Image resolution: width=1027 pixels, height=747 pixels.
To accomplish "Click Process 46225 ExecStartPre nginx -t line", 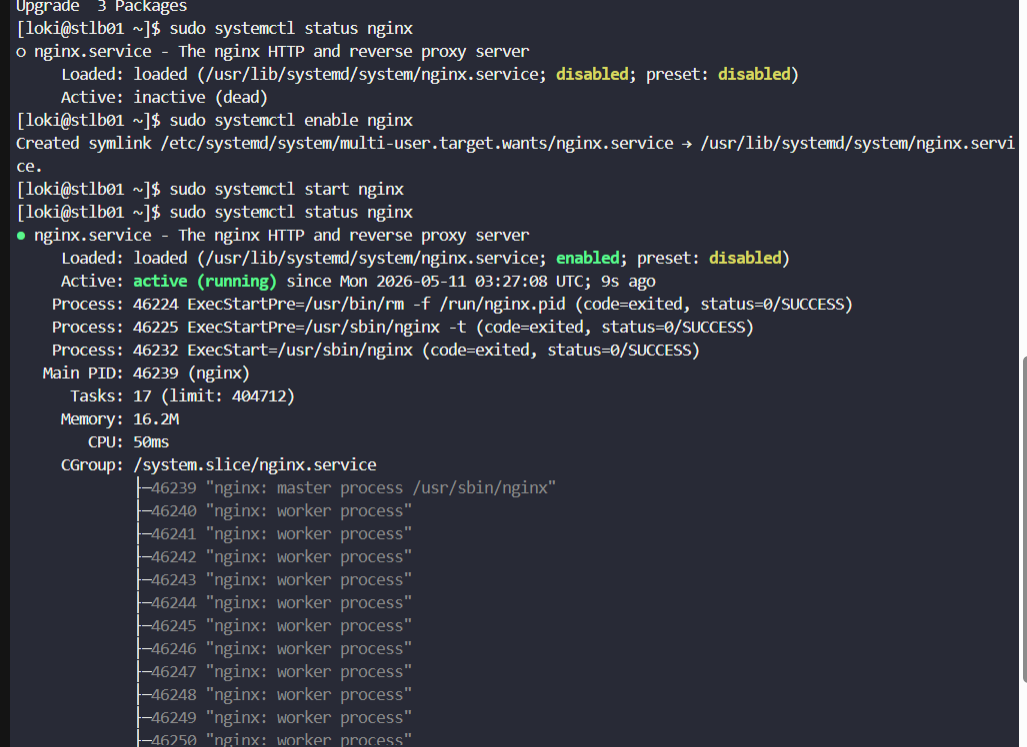I will pyautogui.click(x=403, y=327).
